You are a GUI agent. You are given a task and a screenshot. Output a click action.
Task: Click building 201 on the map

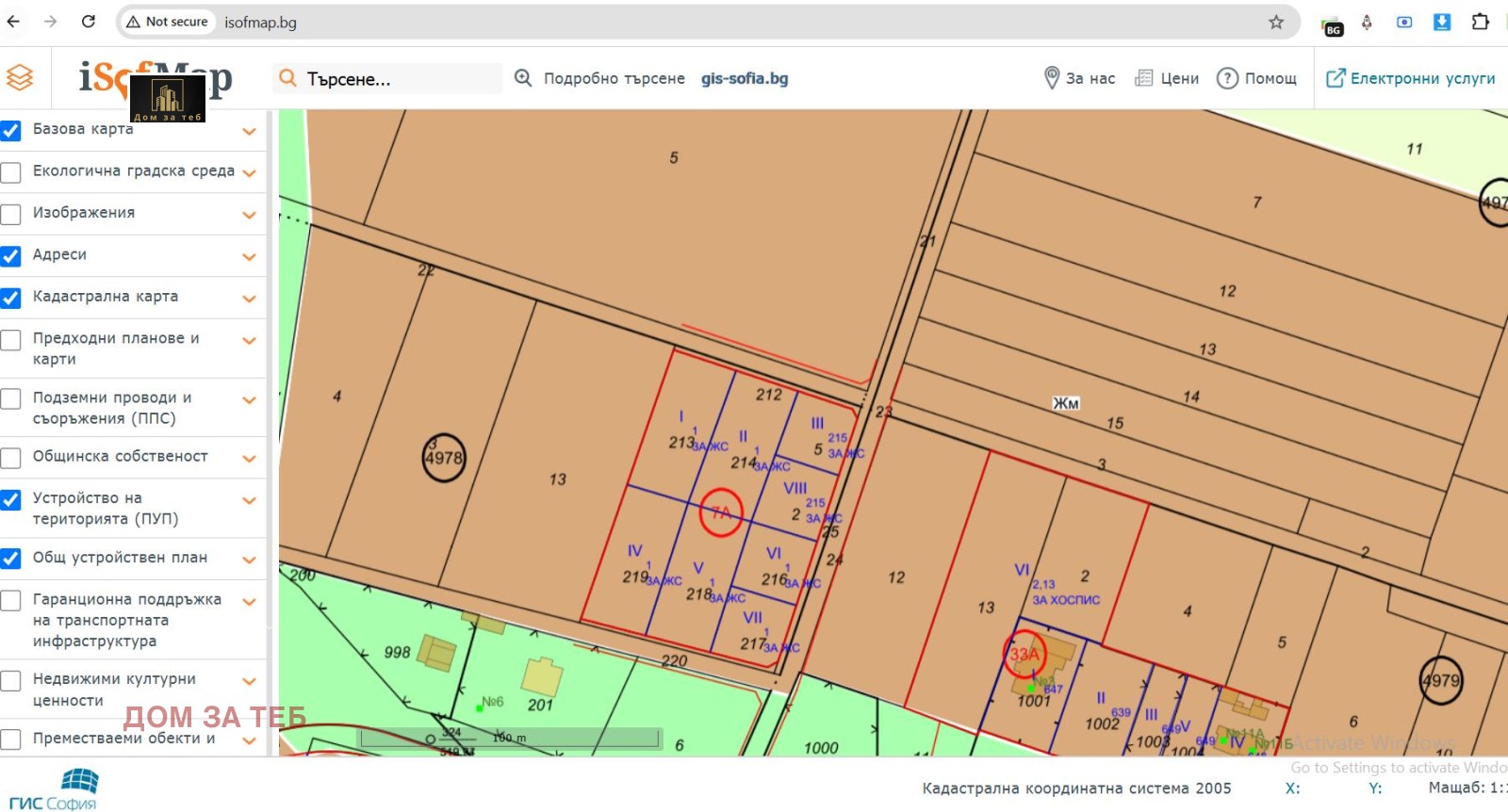[x=542, y=675]
